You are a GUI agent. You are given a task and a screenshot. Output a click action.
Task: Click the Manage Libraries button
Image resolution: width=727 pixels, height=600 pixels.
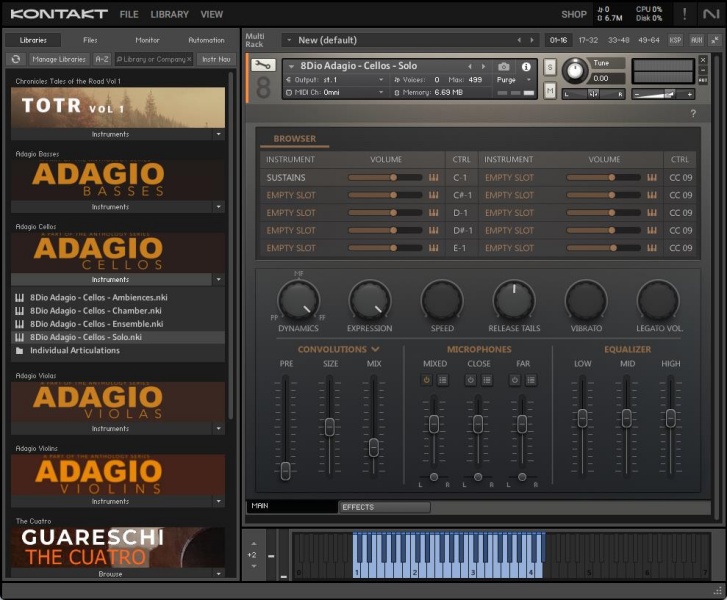pos(59,59)
